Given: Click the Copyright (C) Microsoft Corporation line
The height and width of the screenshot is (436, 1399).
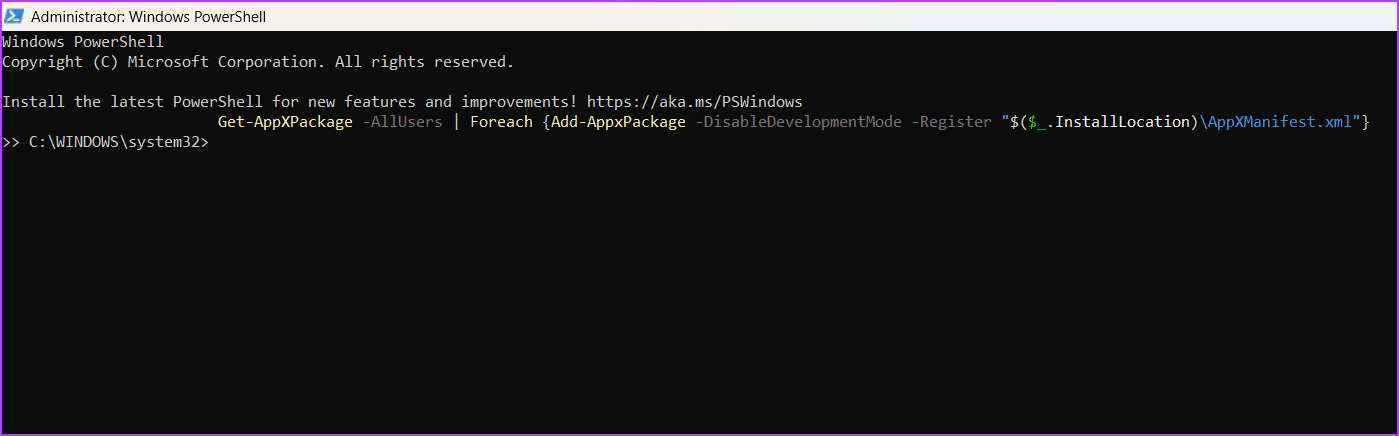Looking at the screenshot, I should pyautogui.click(x=258, y=62).
